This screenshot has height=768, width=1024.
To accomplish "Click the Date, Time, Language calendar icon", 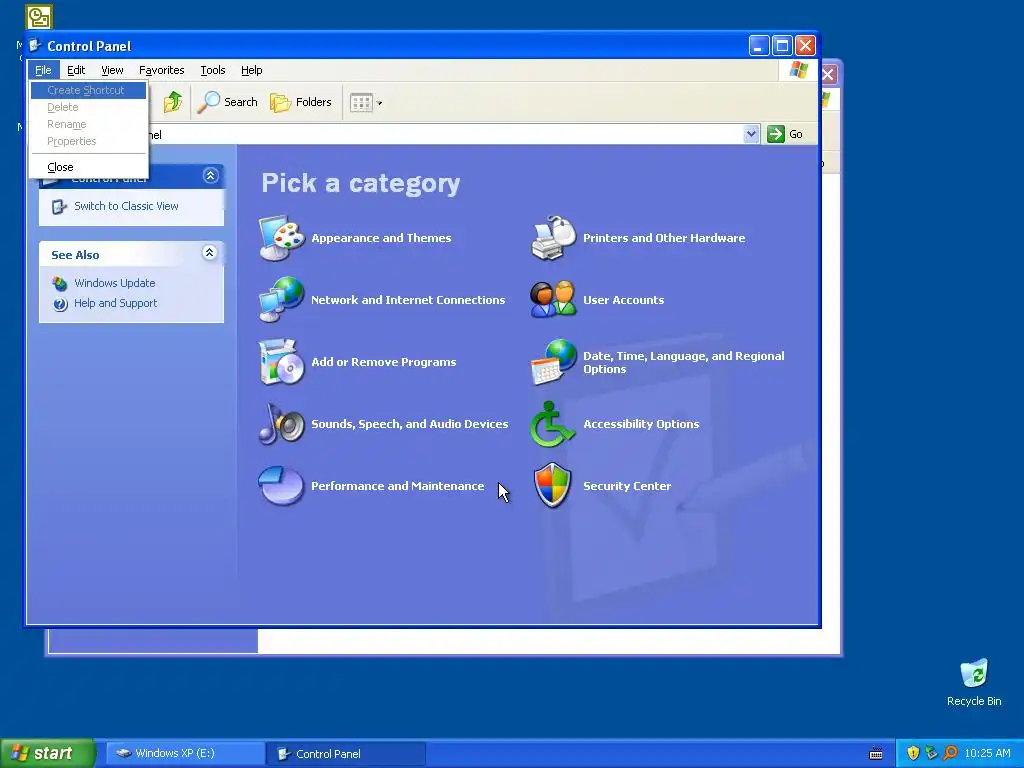I will 553,362.
